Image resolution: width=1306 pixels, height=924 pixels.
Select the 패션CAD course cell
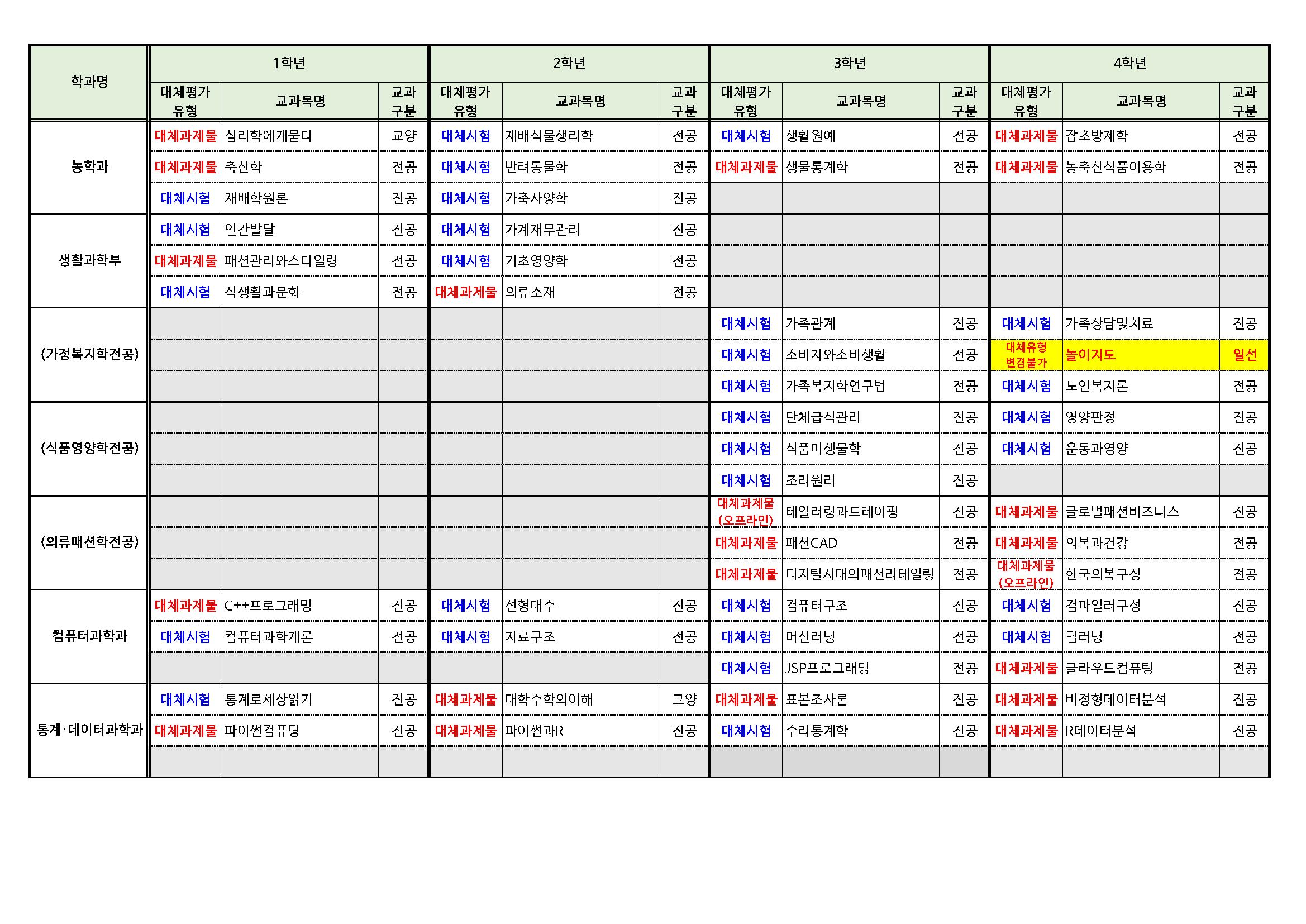861,542
